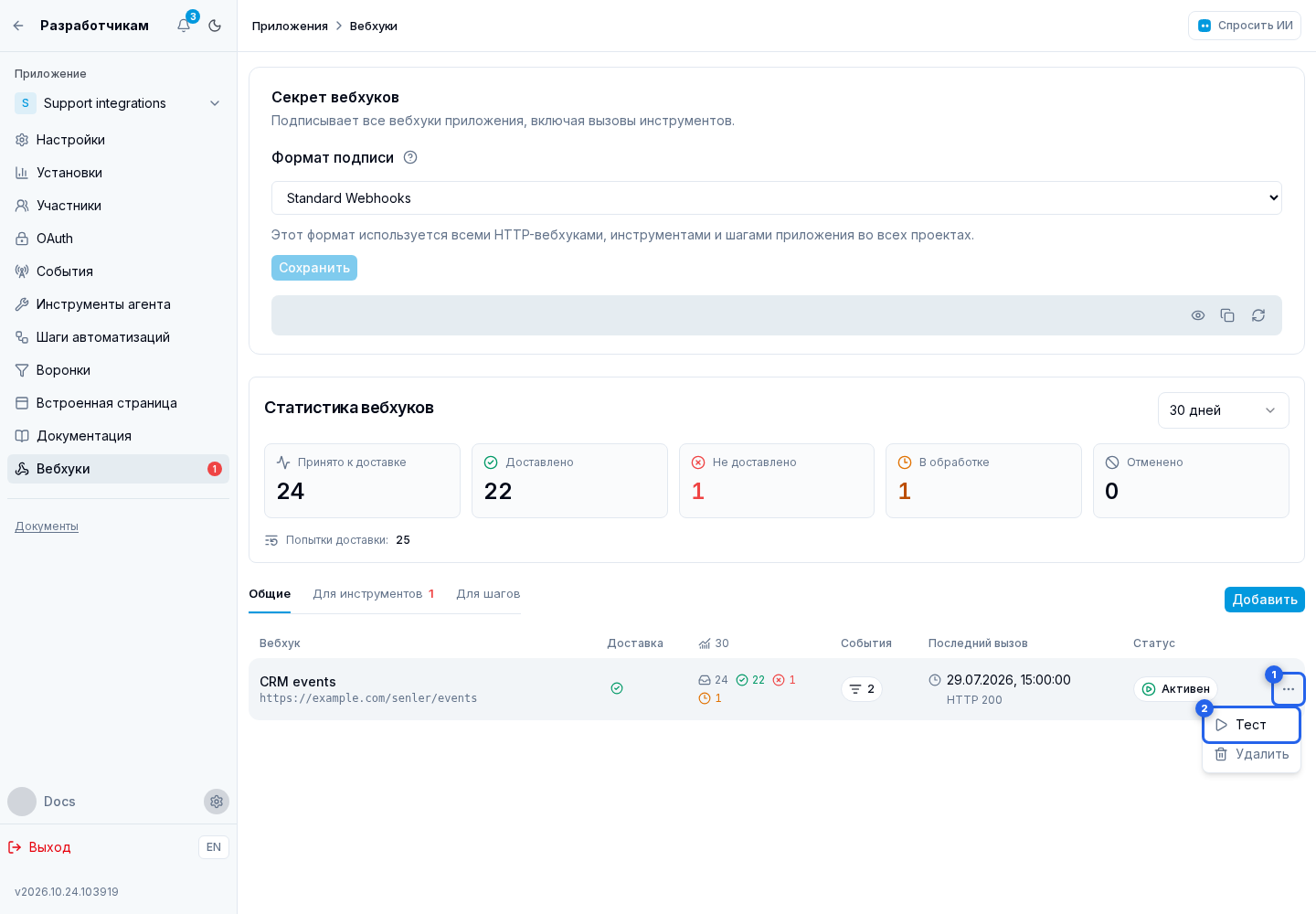Open the settings gear next to Docs
1316x914 pixels.
217,802
